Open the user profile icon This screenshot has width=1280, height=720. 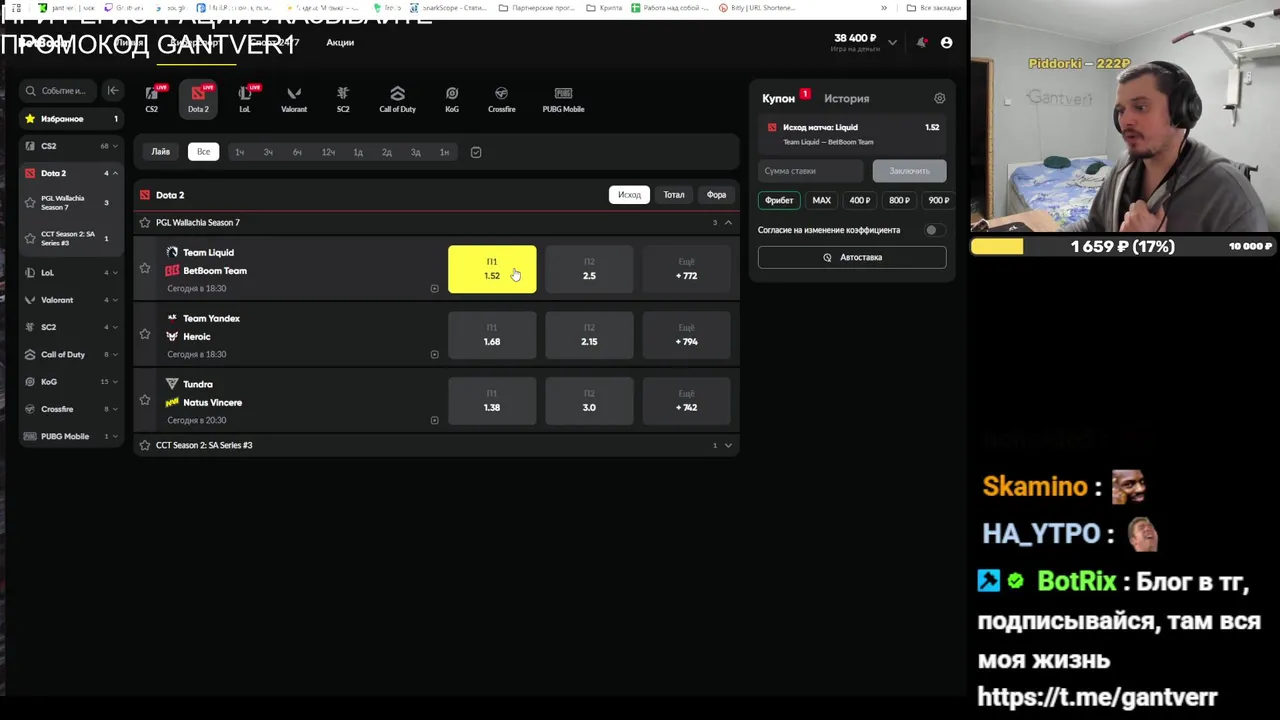point(946,42)
